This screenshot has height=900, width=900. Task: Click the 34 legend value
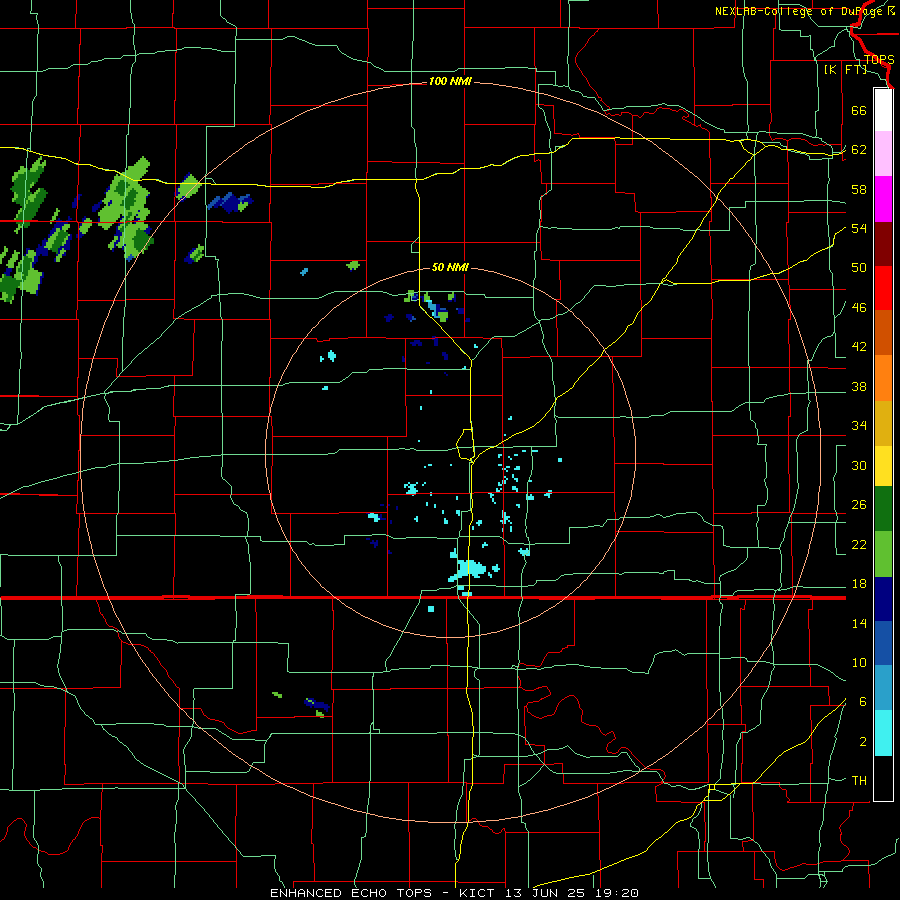pos(859,425)
